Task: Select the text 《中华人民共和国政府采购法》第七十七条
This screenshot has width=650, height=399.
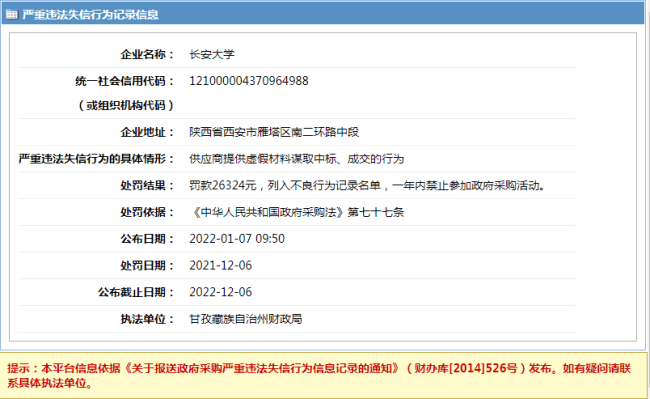Action: pyautogui.click(x=297, y=212)
